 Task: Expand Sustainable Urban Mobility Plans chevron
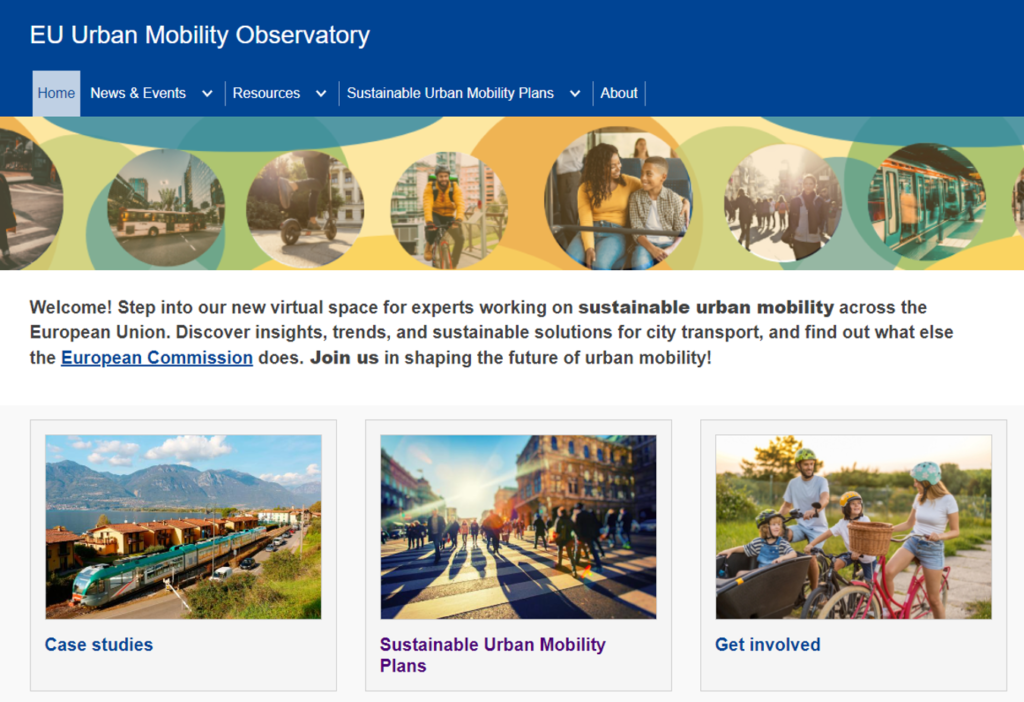[575, 93]
